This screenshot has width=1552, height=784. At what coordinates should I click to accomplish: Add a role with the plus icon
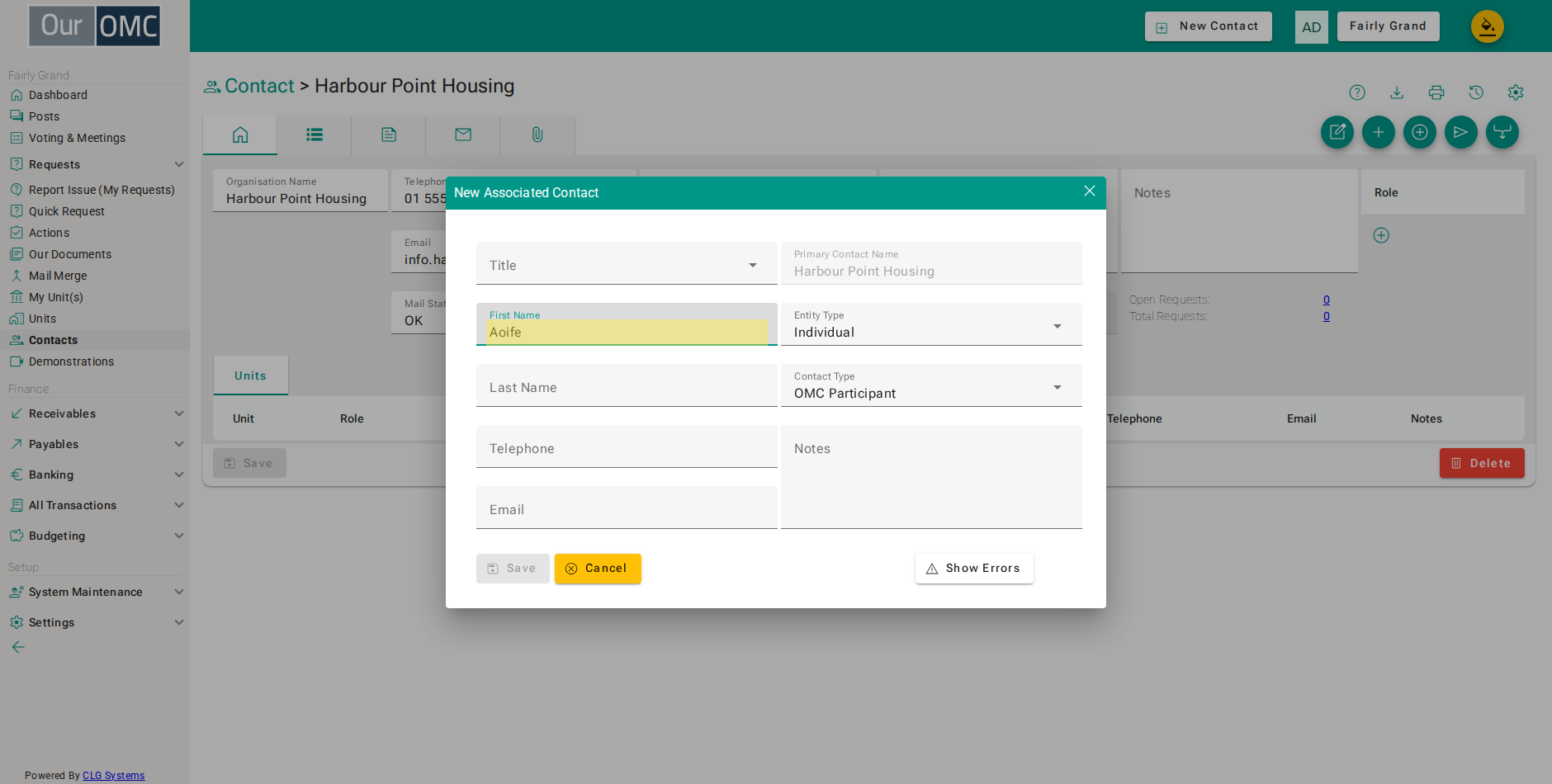pyautogui.click(x=1381, y=235)
